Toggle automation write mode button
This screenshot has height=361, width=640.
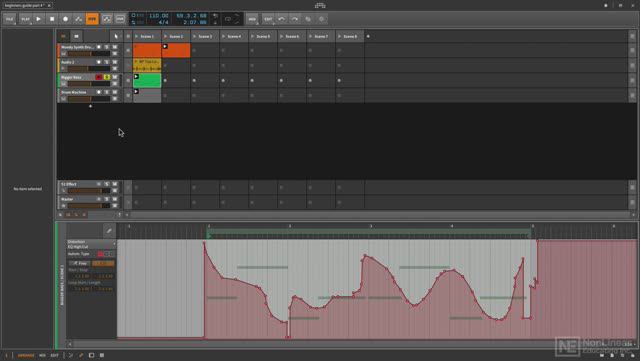pyautogui.click(x=78, y=19)
